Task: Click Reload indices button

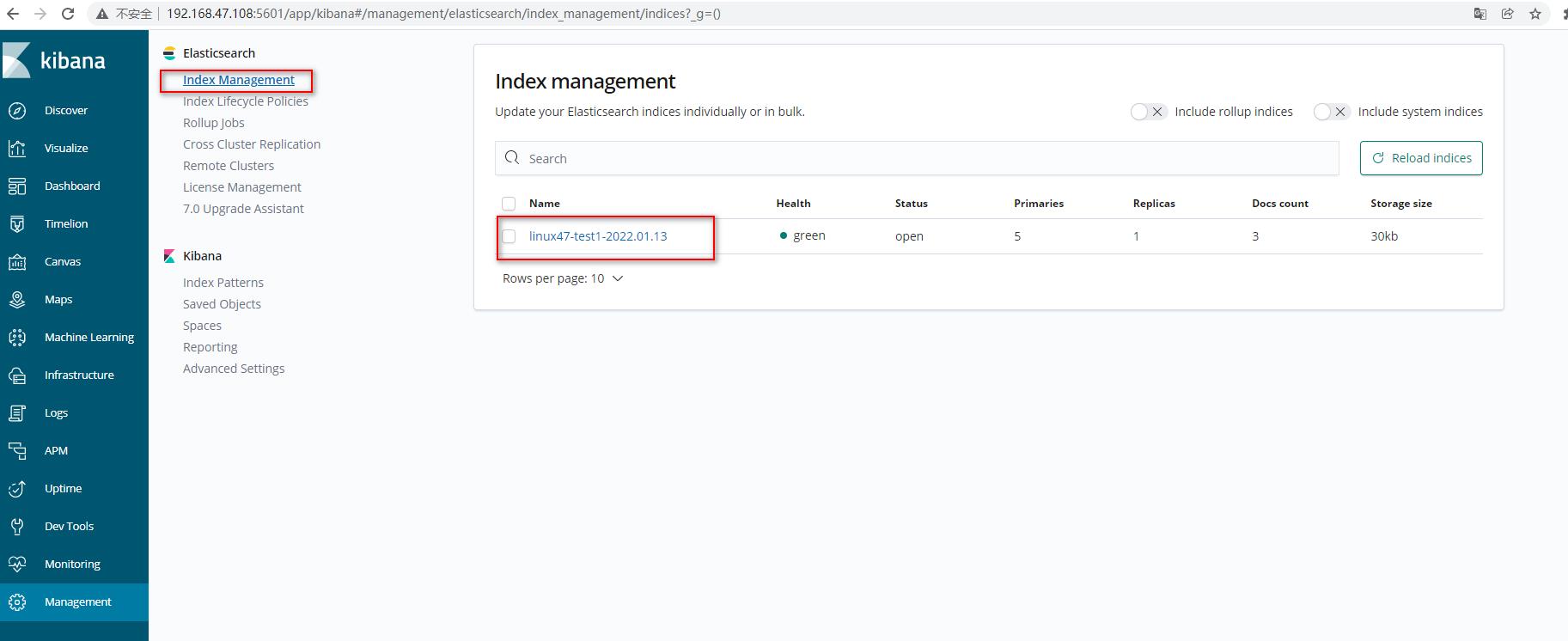Action: (x=1421, y=158)
